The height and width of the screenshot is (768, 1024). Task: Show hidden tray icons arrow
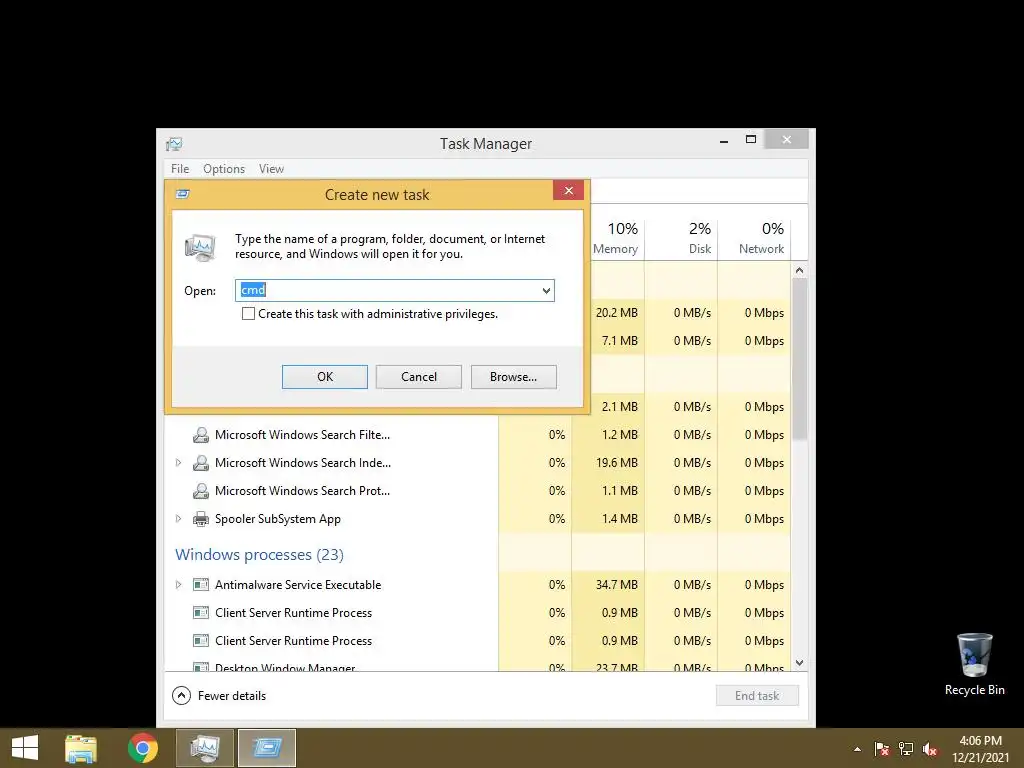857,749
